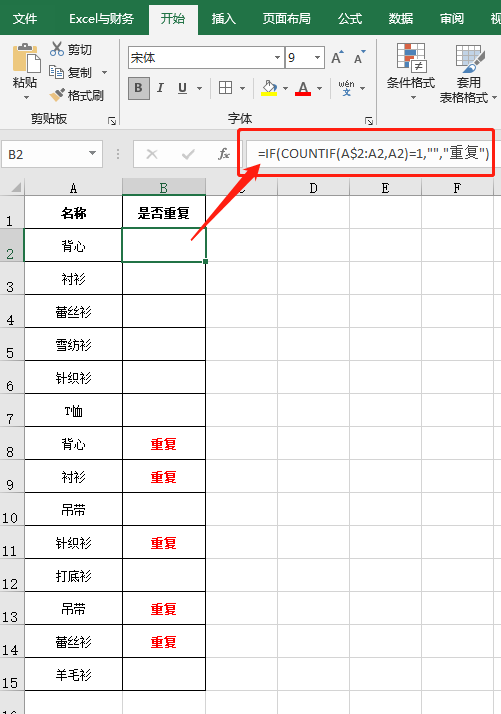501x714 pixels.
Task: Select cell A3 containing 衬衫
Action: (73, 279)
